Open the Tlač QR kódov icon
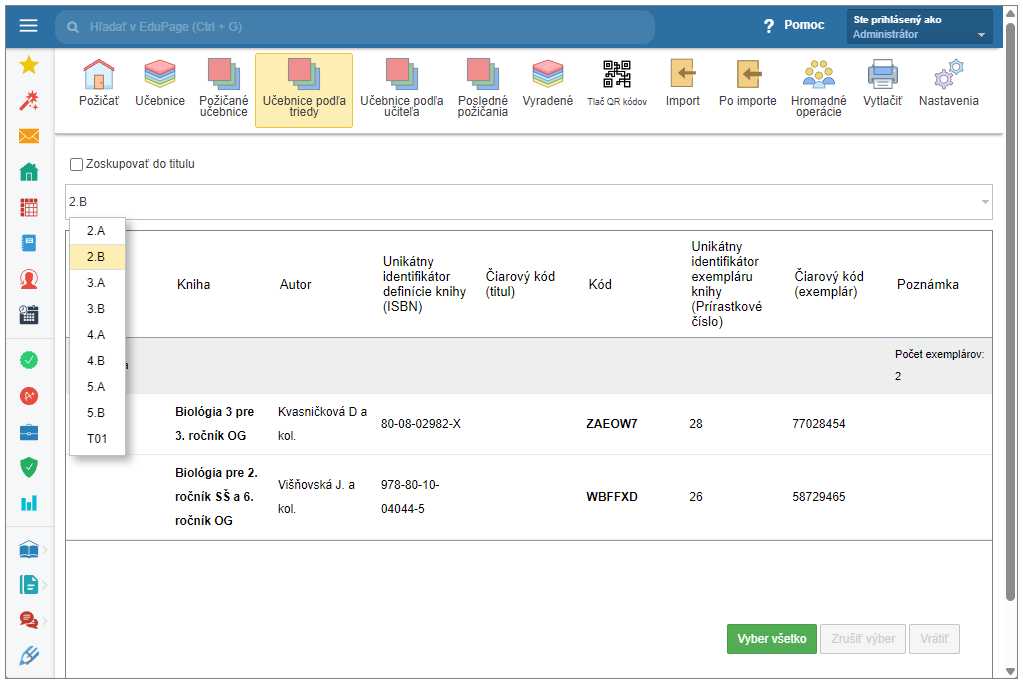Image resolution: width=1023 pixels, height=684 pixels. (616, 75)
